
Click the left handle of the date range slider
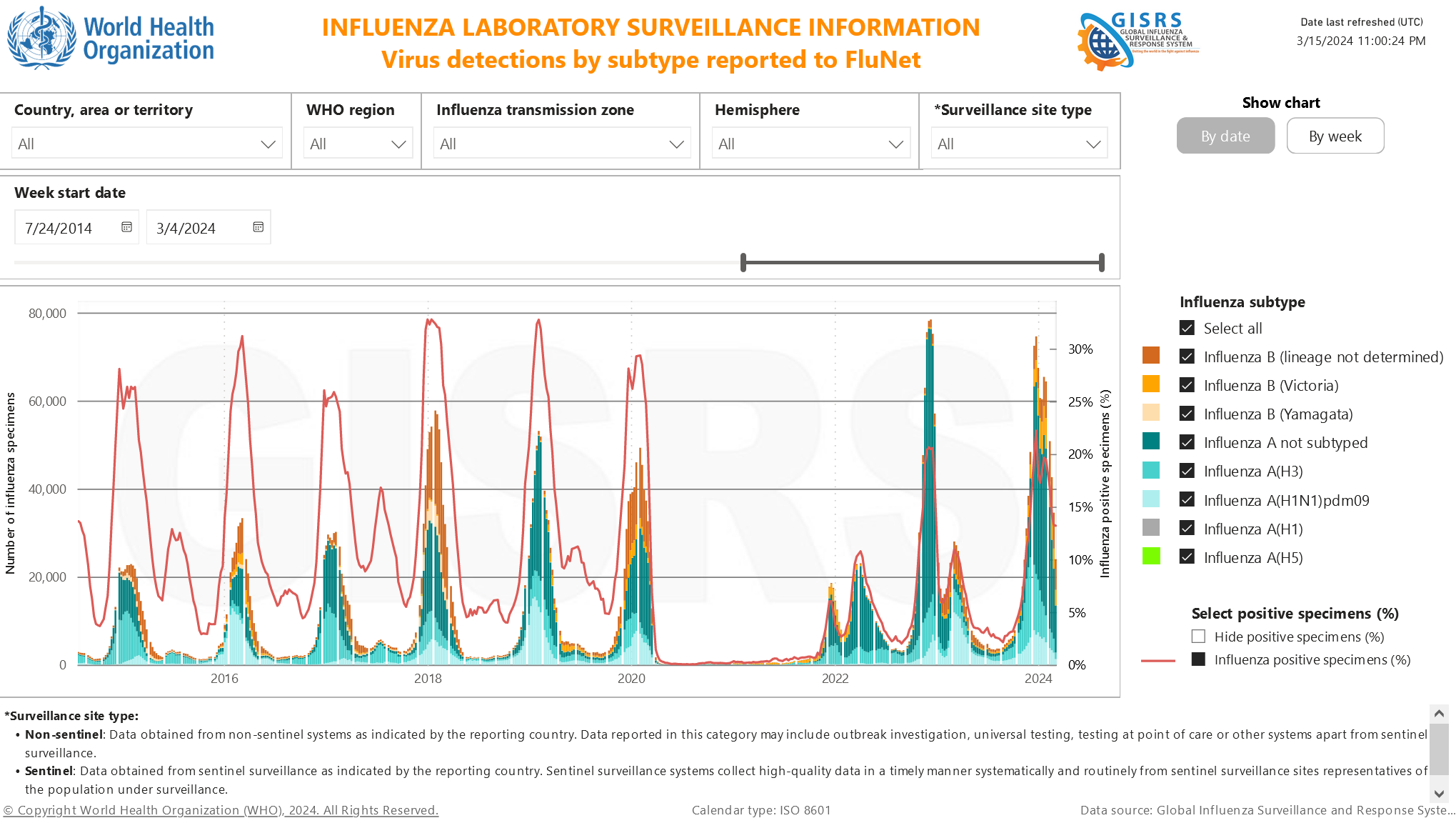click(743, 262)
